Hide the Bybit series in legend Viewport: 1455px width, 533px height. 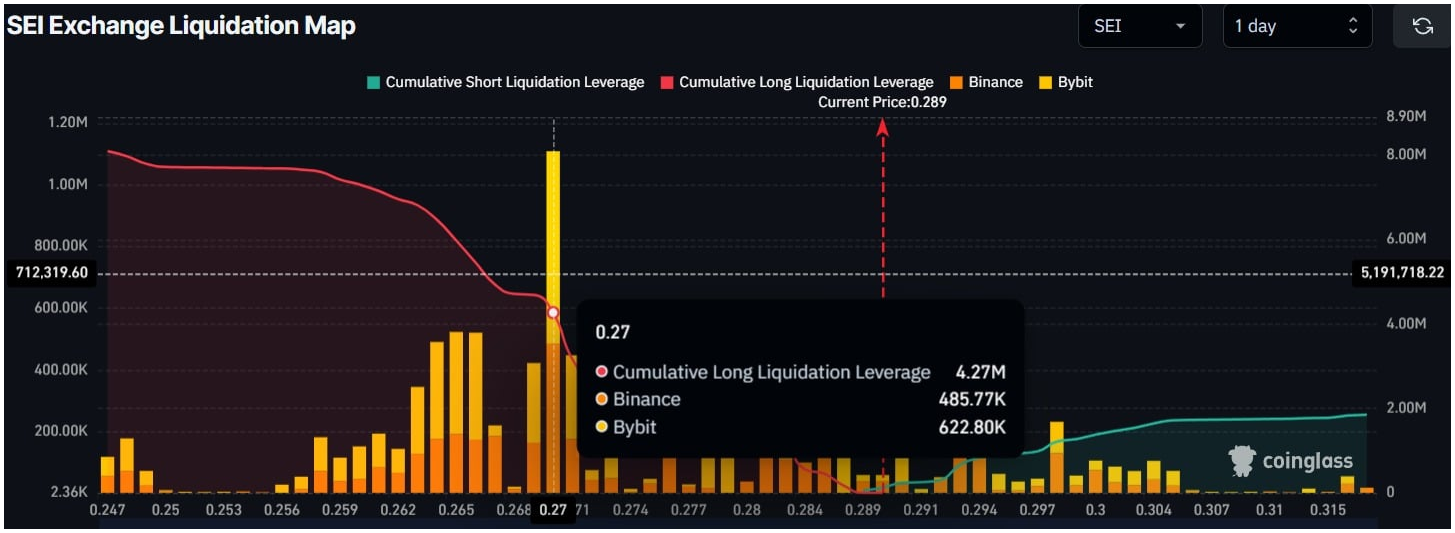pyautogui.click(x=1074, y=82)
